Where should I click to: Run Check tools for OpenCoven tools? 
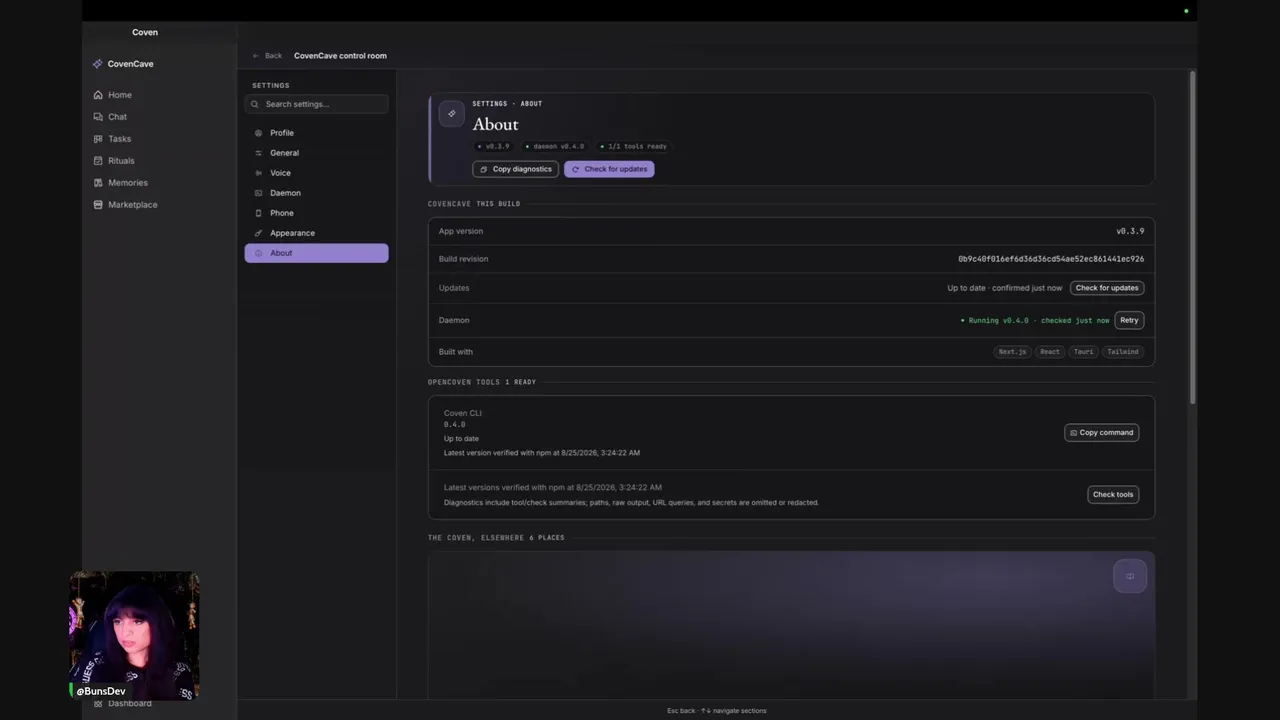pyautogui.click(x=1113, y=494)
